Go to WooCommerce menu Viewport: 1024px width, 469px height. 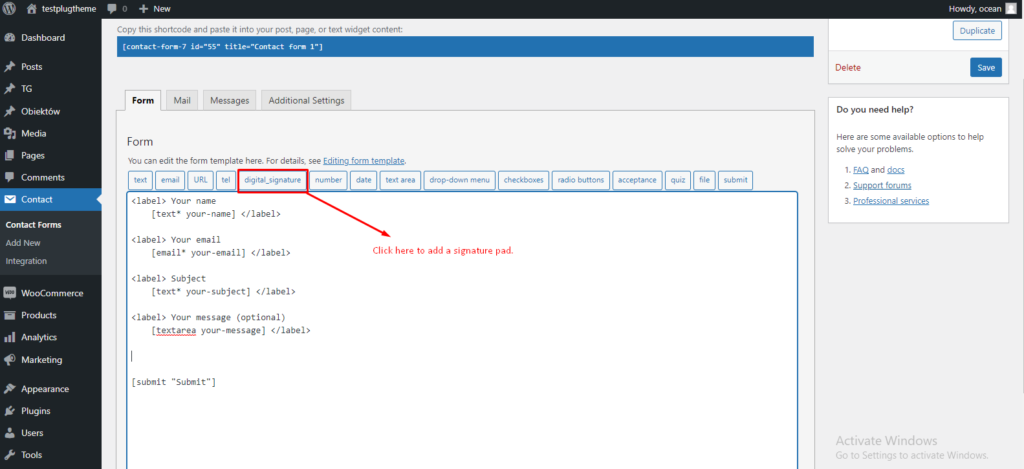coord(50,293)
